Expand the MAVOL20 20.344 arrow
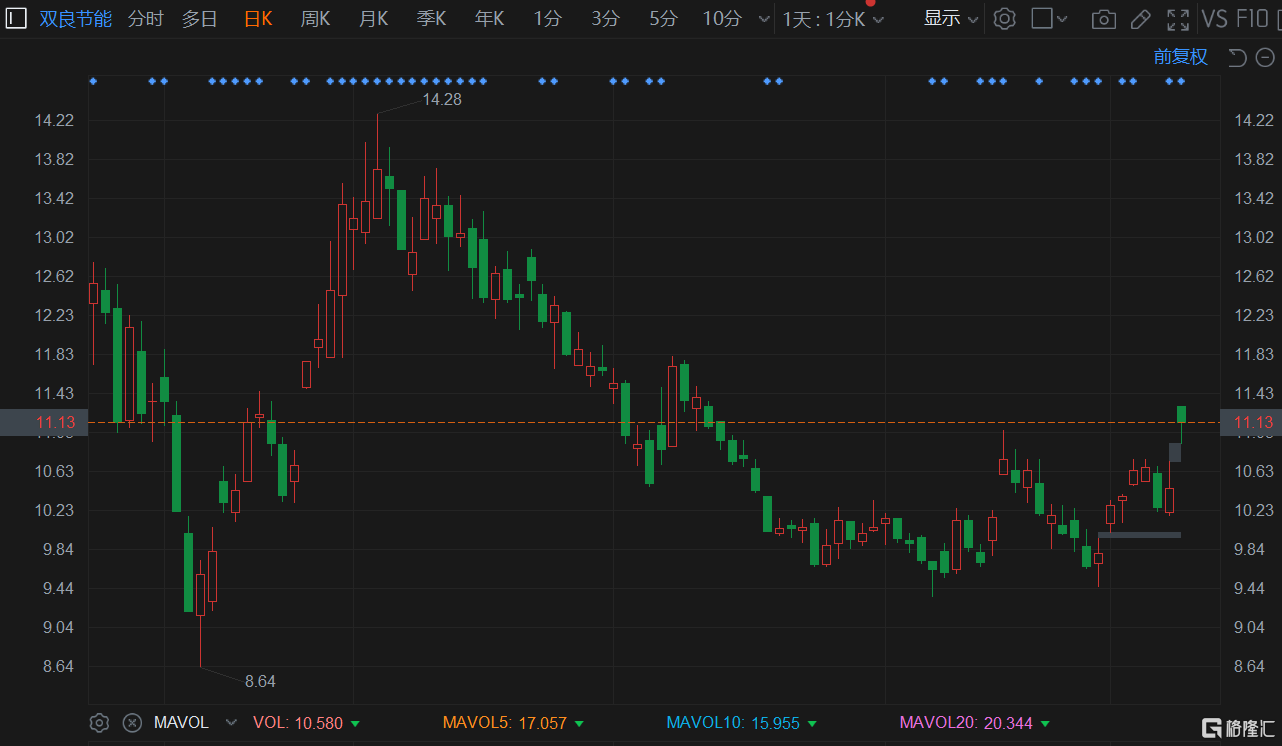Viewport: 1282px width, 746px height. pos(1043,723)
